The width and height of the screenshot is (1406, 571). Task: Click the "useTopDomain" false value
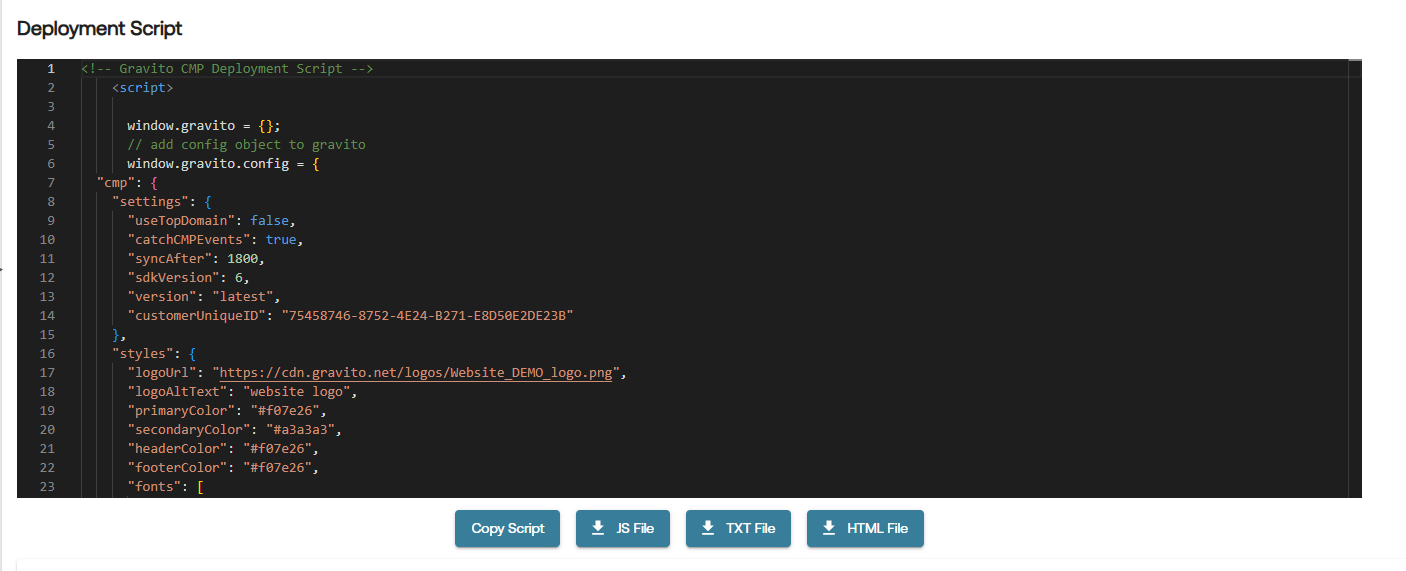(x=269, y=221)
